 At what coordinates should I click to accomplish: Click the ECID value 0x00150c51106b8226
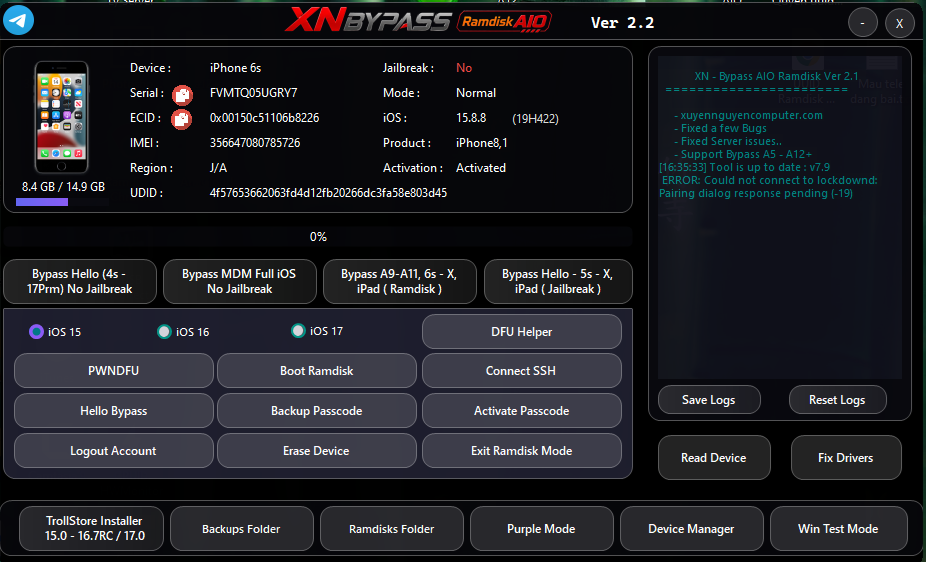tap(264, 117)
